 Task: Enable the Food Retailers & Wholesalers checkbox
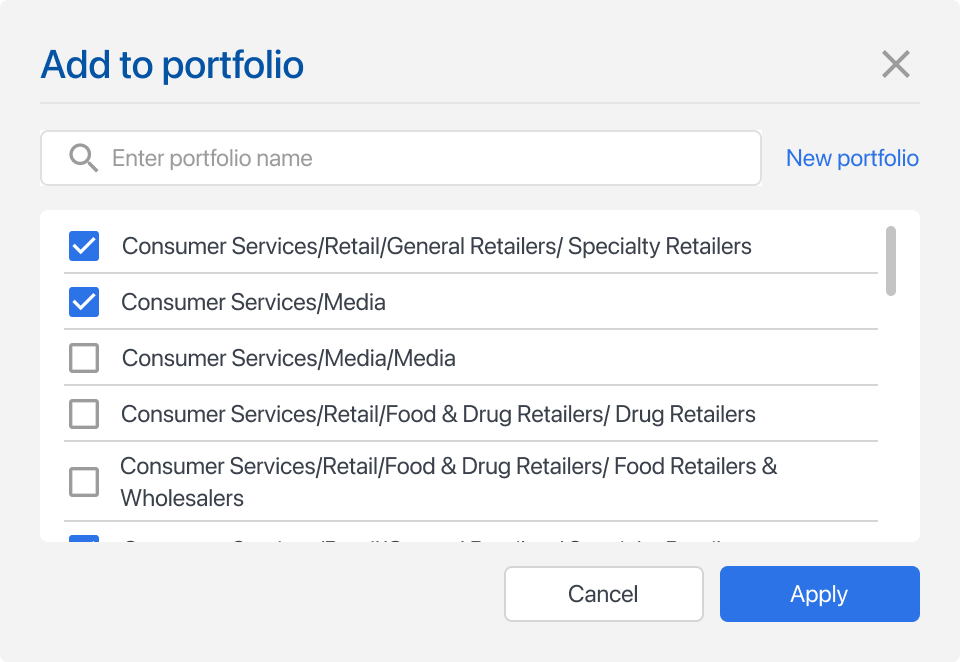84,482
